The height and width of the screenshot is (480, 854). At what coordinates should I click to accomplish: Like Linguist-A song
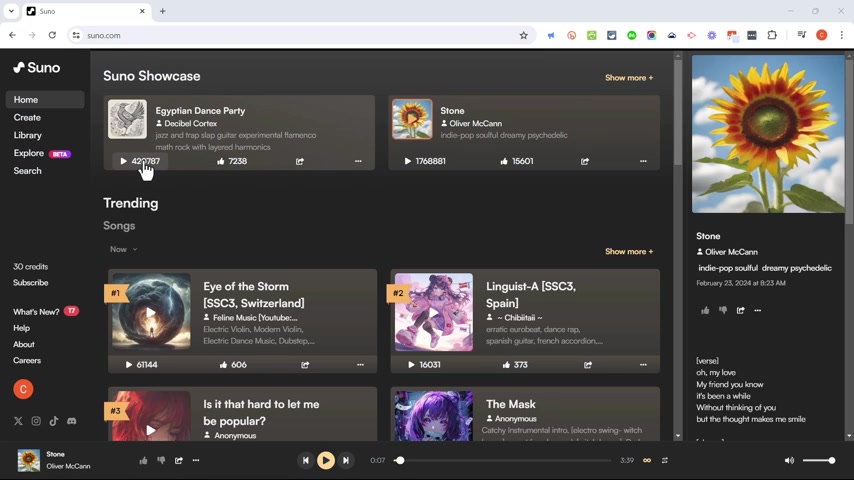coord(515,364)
